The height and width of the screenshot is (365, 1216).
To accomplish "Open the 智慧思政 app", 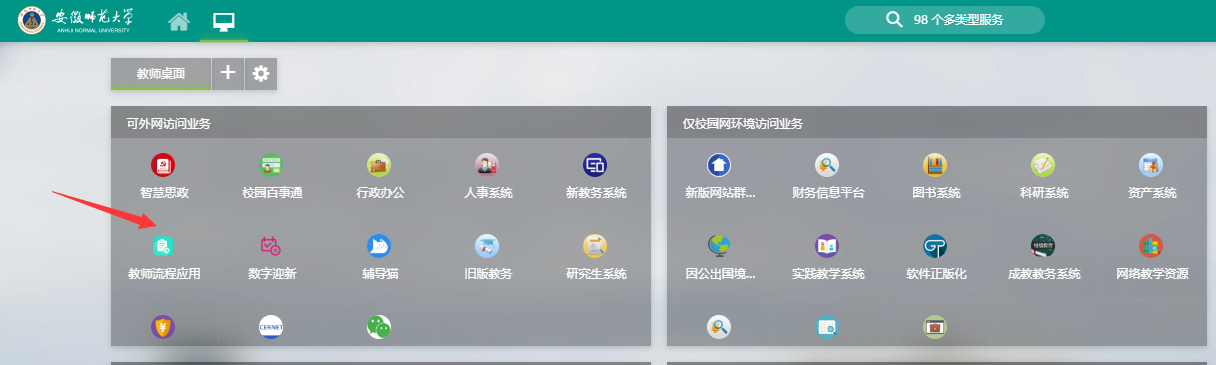I will point(164,175).
